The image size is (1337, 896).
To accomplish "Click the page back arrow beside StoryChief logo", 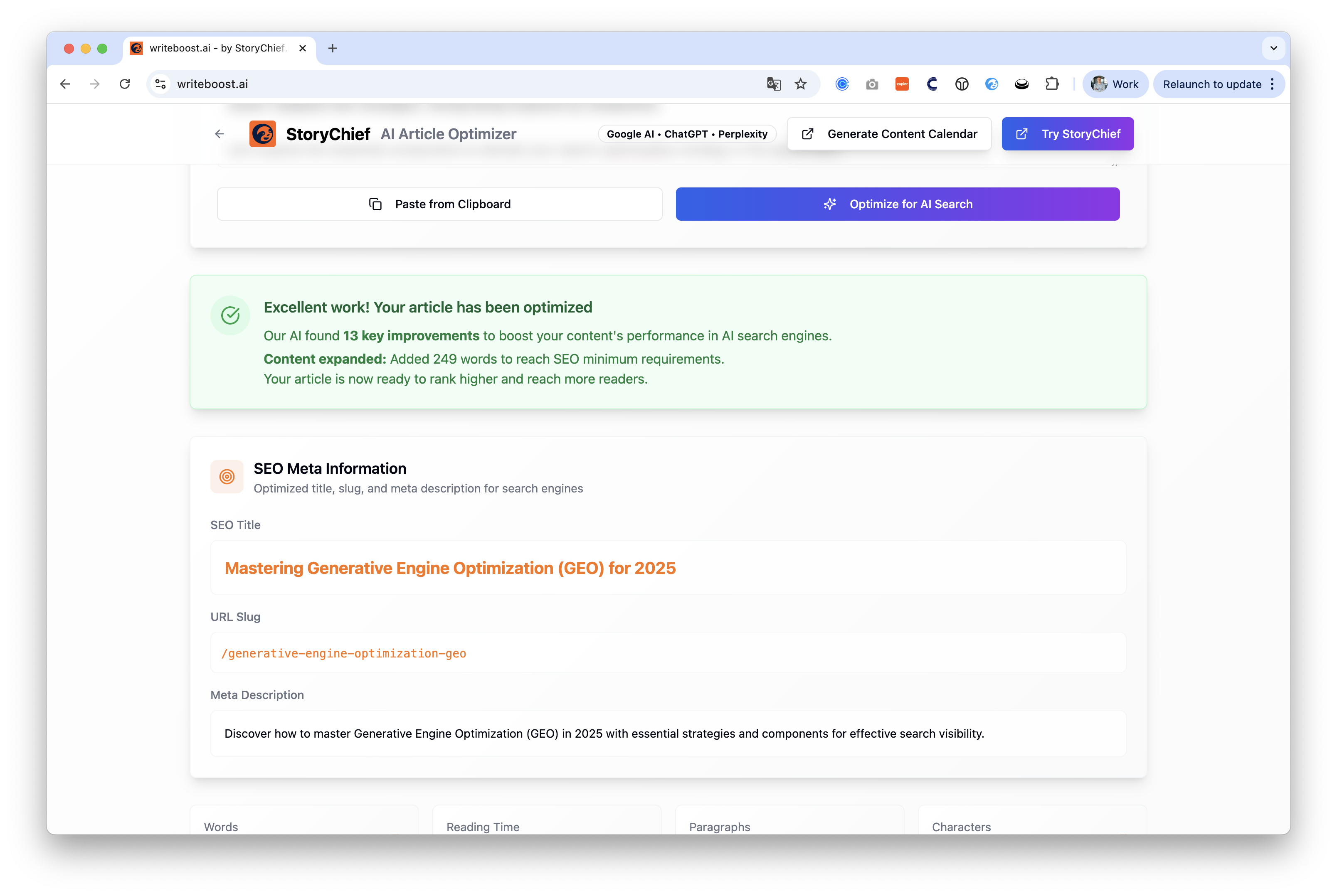I will click(220, 134).
